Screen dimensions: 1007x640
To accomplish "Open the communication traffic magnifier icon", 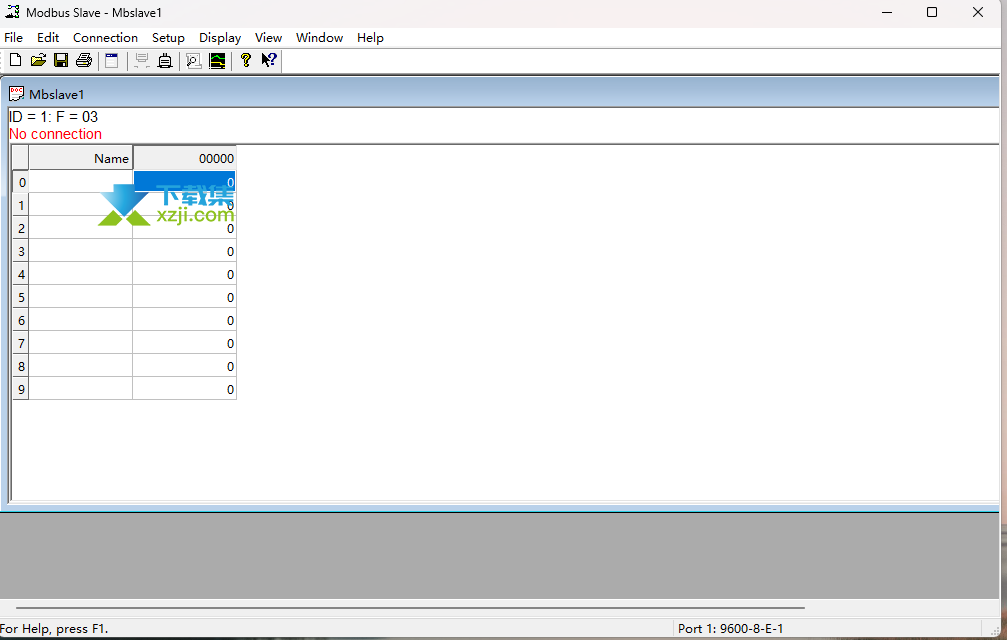I will coord(193,60).
